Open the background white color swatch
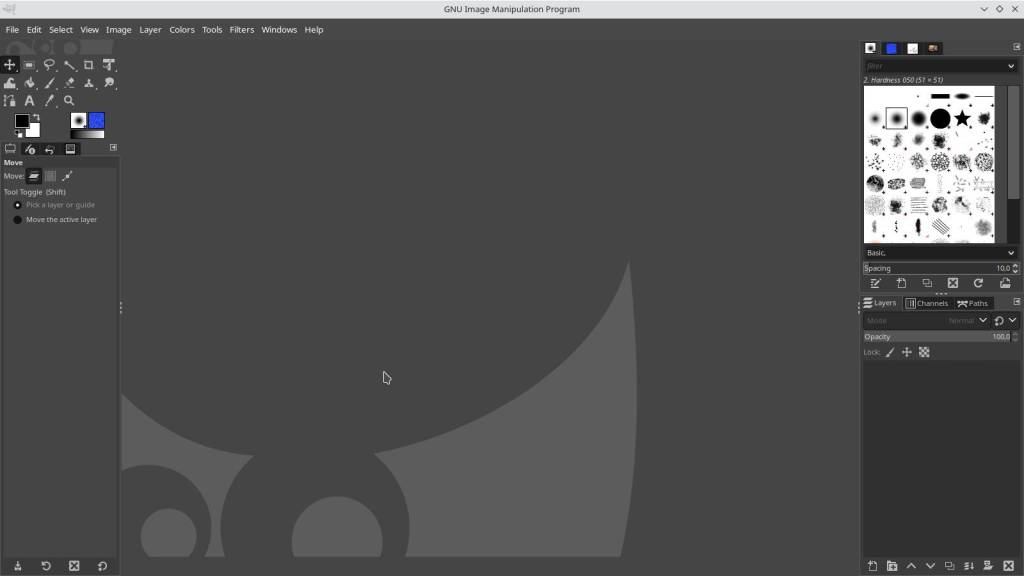1024x576 pixels. pos(34,132)
